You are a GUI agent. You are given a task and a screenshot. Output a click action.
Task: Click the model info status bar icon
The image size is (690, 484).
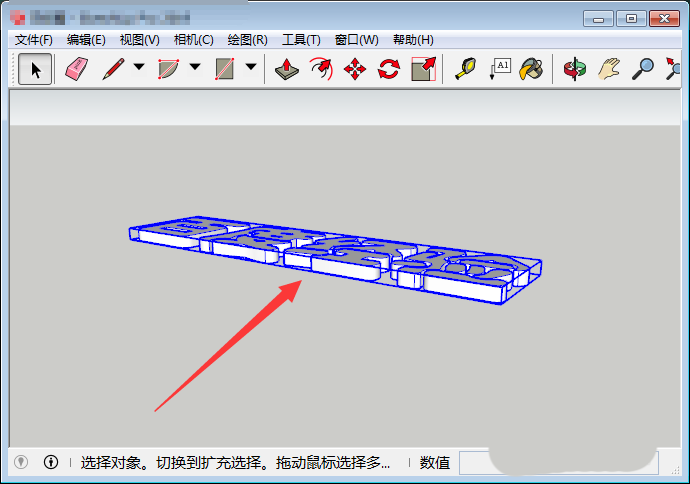(51, 462)
